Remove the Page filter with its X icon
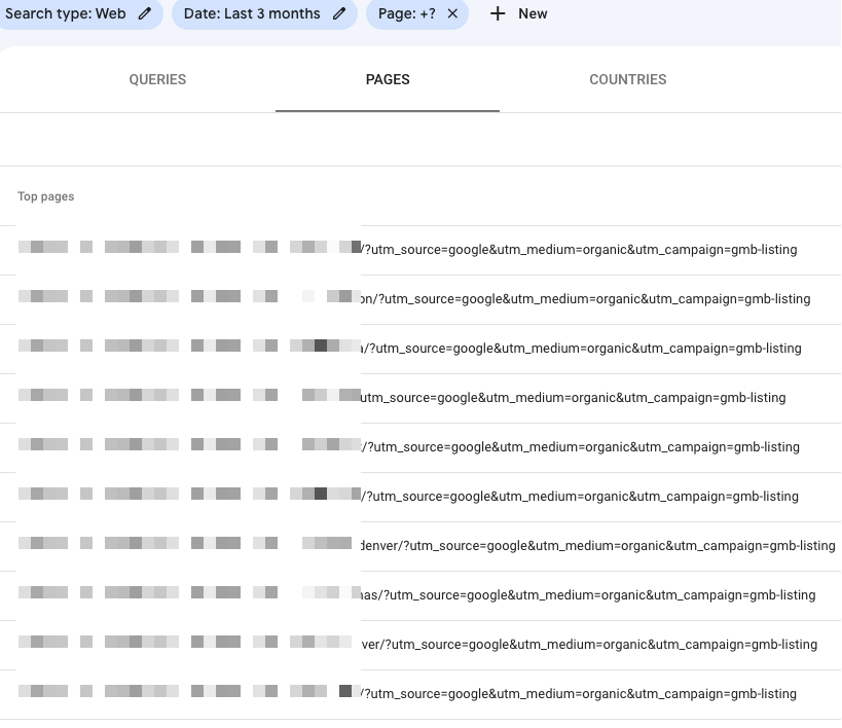Image resolution: width=842 pixels, height=728 pixels. pos(452,14)
